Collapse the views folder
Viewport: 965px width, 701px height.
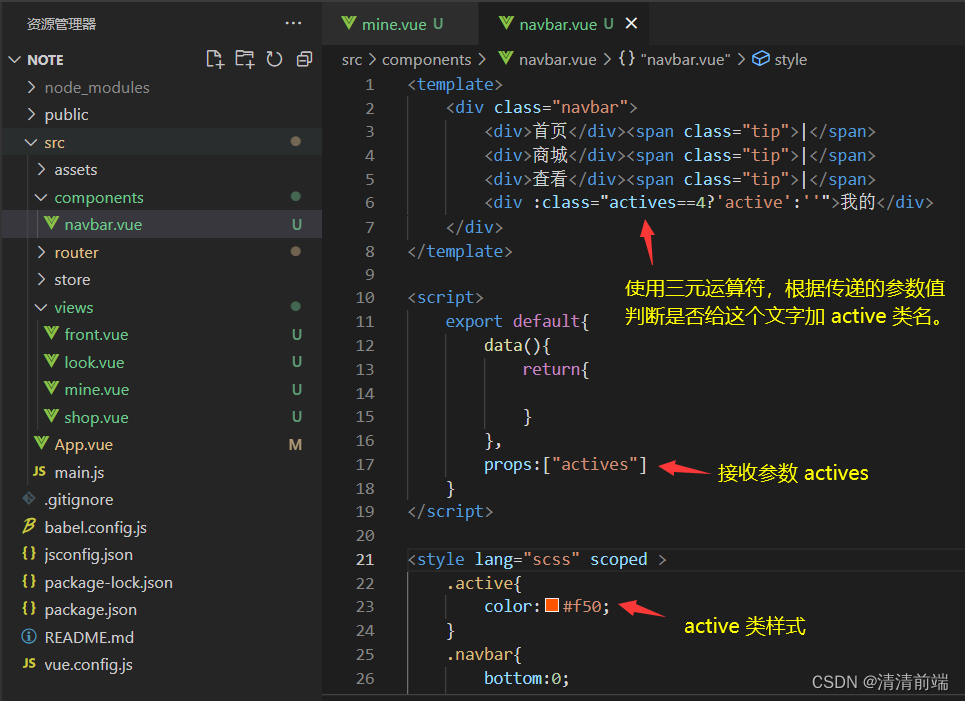point(161,307)
